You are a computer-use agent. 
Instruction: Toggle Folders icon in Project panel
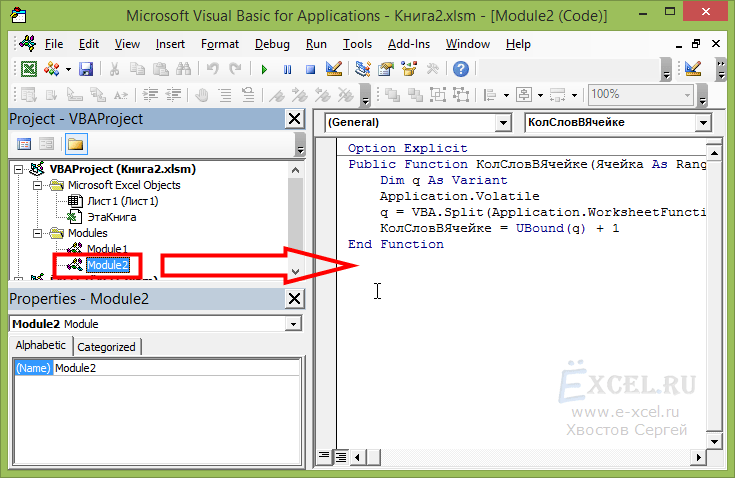click(x=75, y=144)
